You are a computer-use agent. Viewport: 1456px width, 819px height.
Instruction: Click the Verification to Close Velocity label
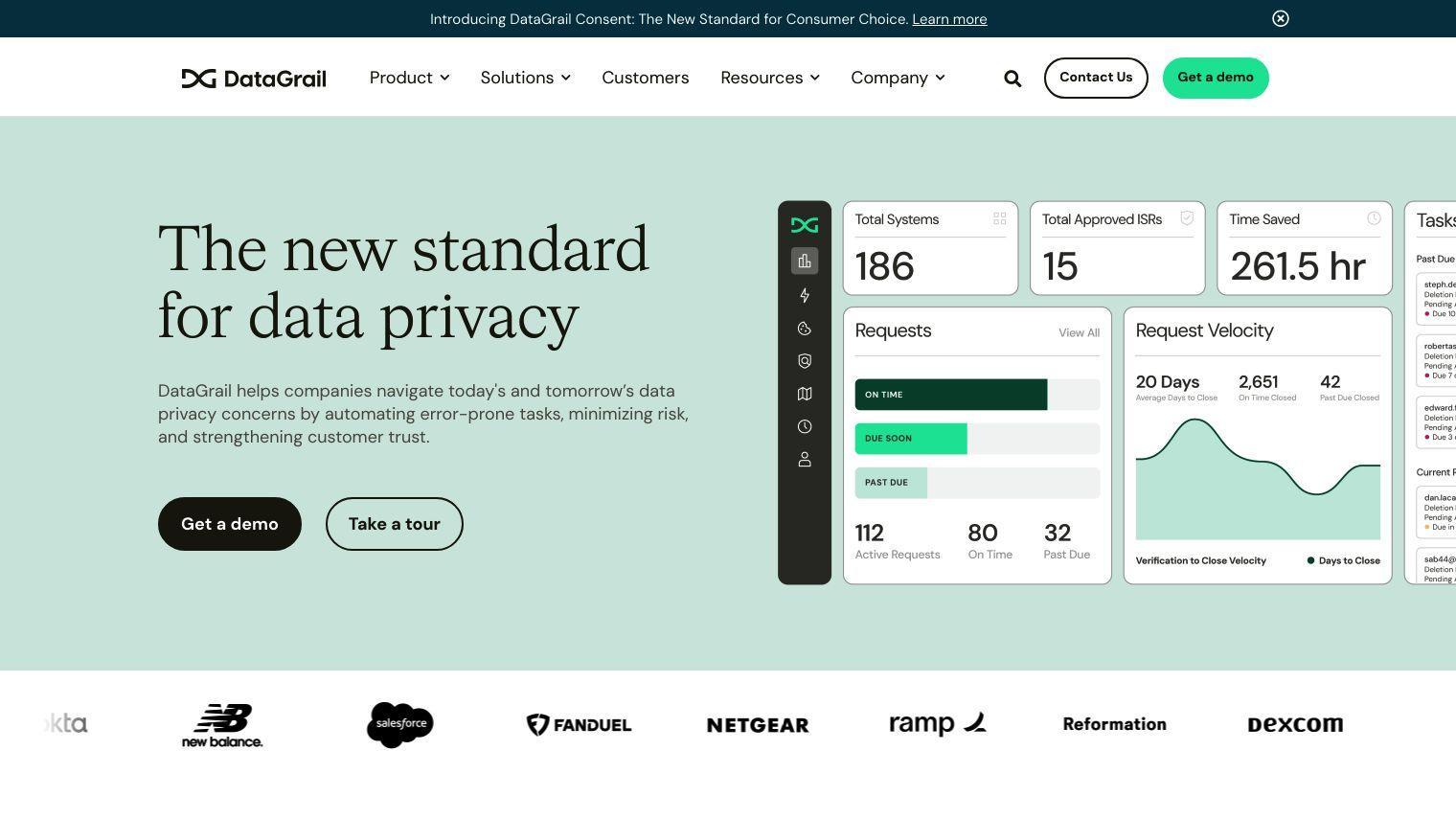point(1201,560)
